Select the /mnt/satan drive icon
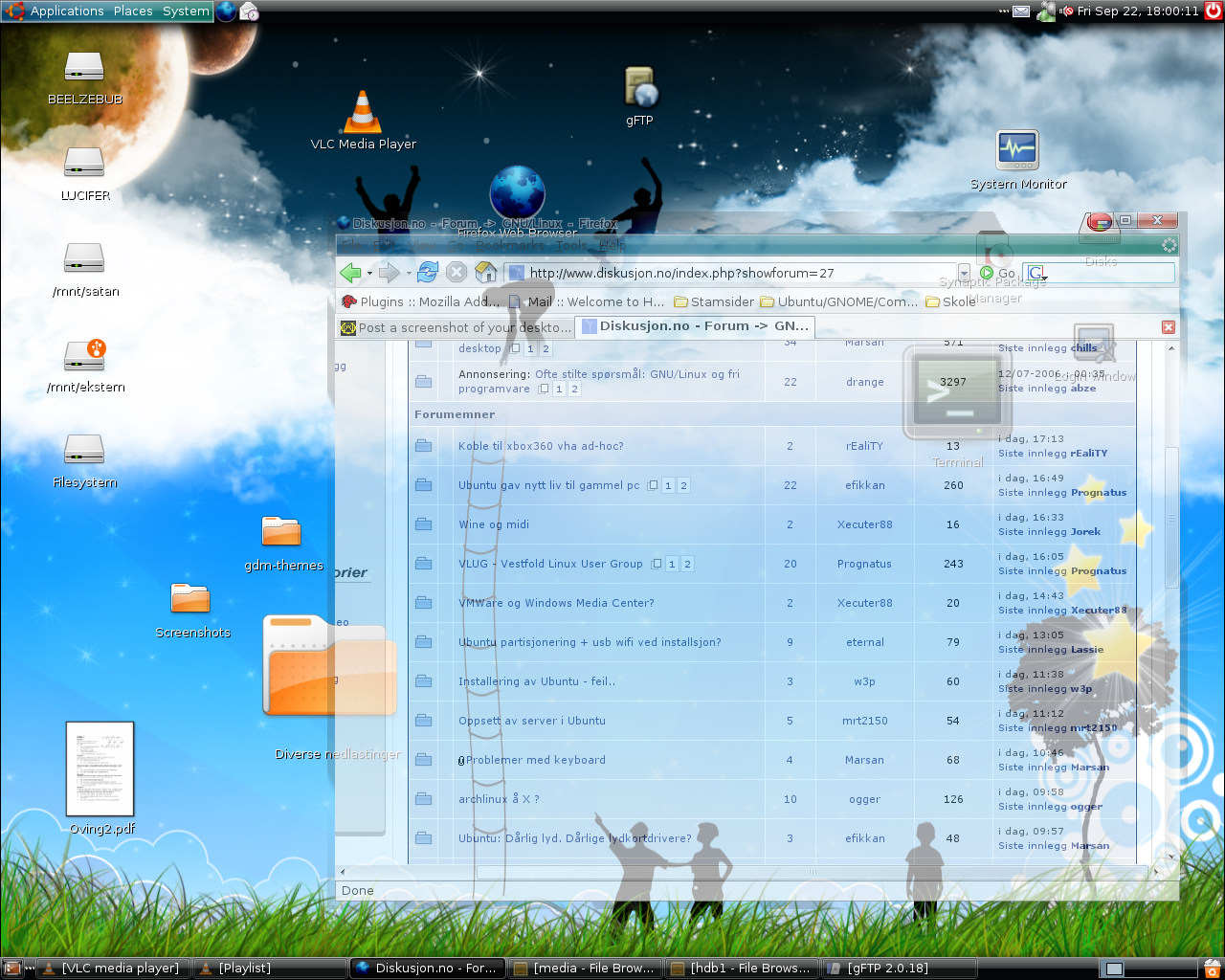Screen dimensions: 1225x980 [84, 258]
